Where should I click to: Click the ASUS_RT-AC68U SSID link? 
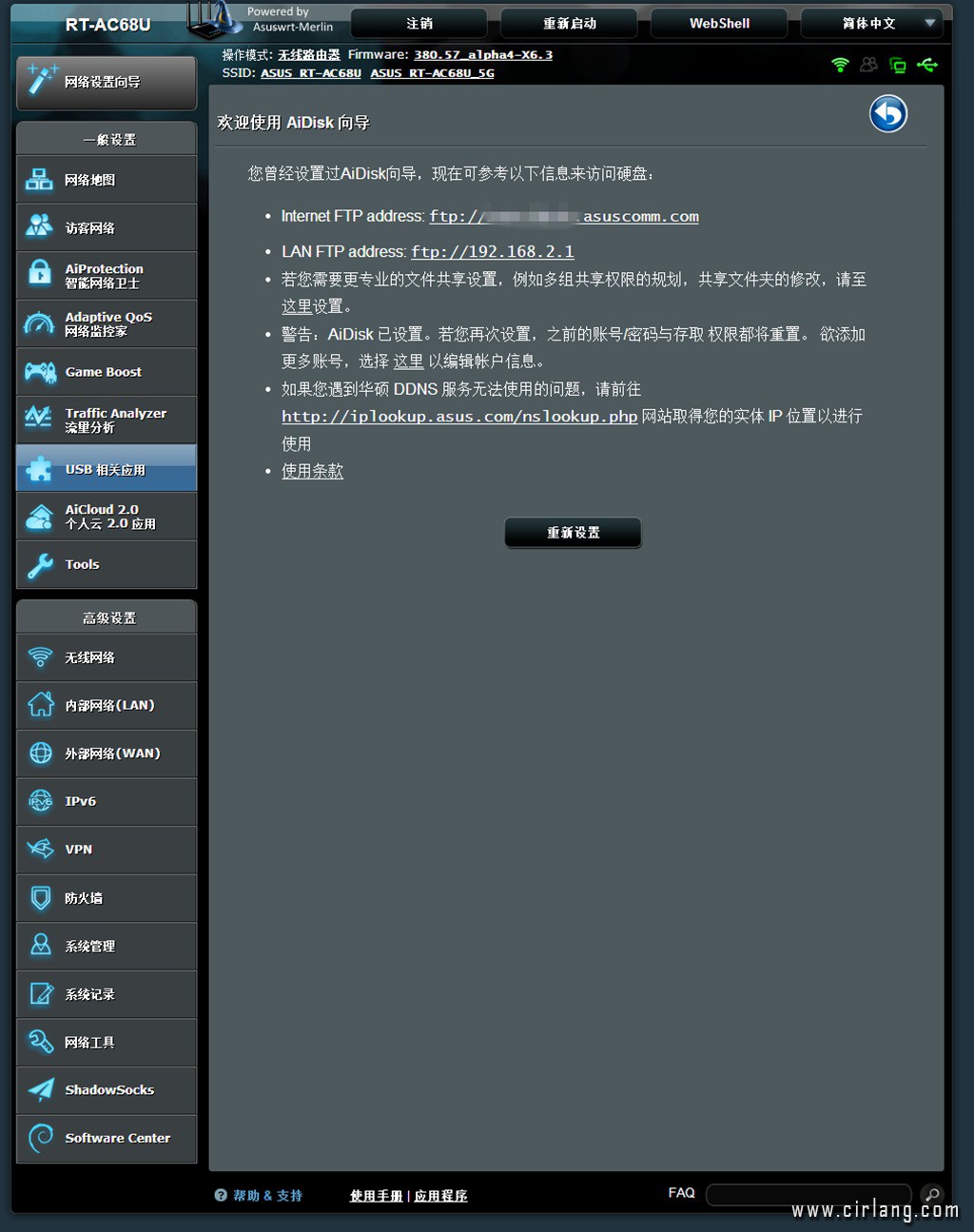point(311,73)
